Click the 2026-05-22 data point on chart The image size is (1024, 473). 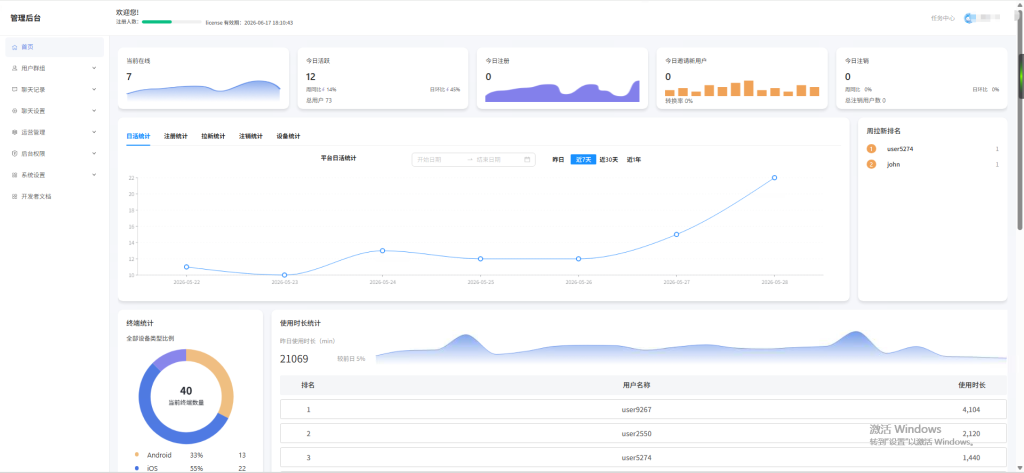click(x=186, y=267)
